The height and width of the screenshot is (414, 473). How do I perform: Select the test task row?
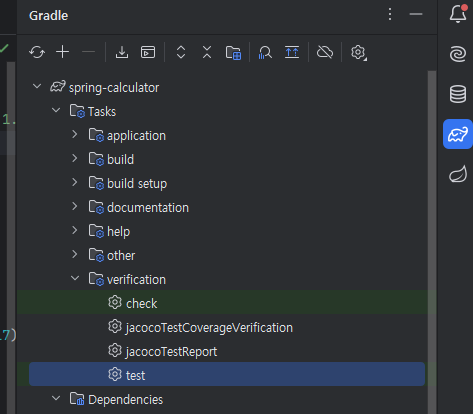[x=227, y=374]
